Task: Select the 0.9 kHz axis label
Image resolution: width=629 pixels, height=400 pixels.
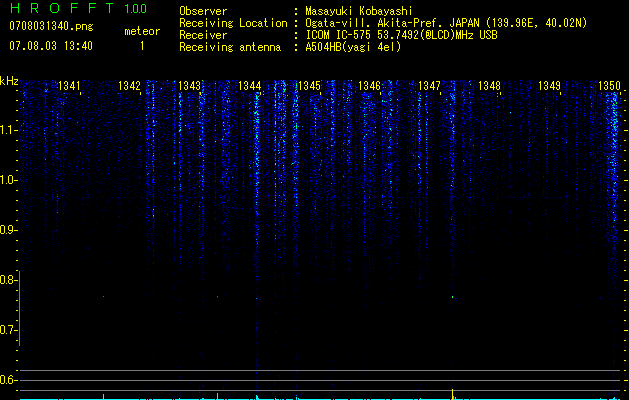Action: pyautogui.click(x=8, y=230)
